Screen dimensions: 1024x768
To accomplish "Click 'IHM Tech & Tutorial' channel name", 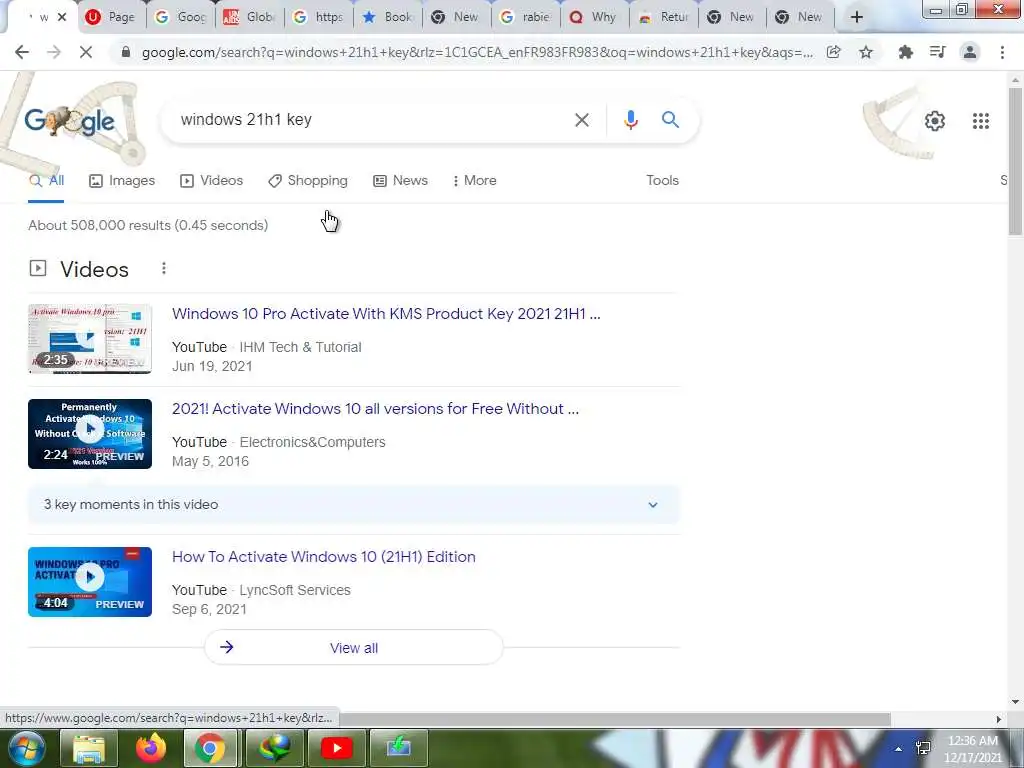I will click(x=300, y=347).
